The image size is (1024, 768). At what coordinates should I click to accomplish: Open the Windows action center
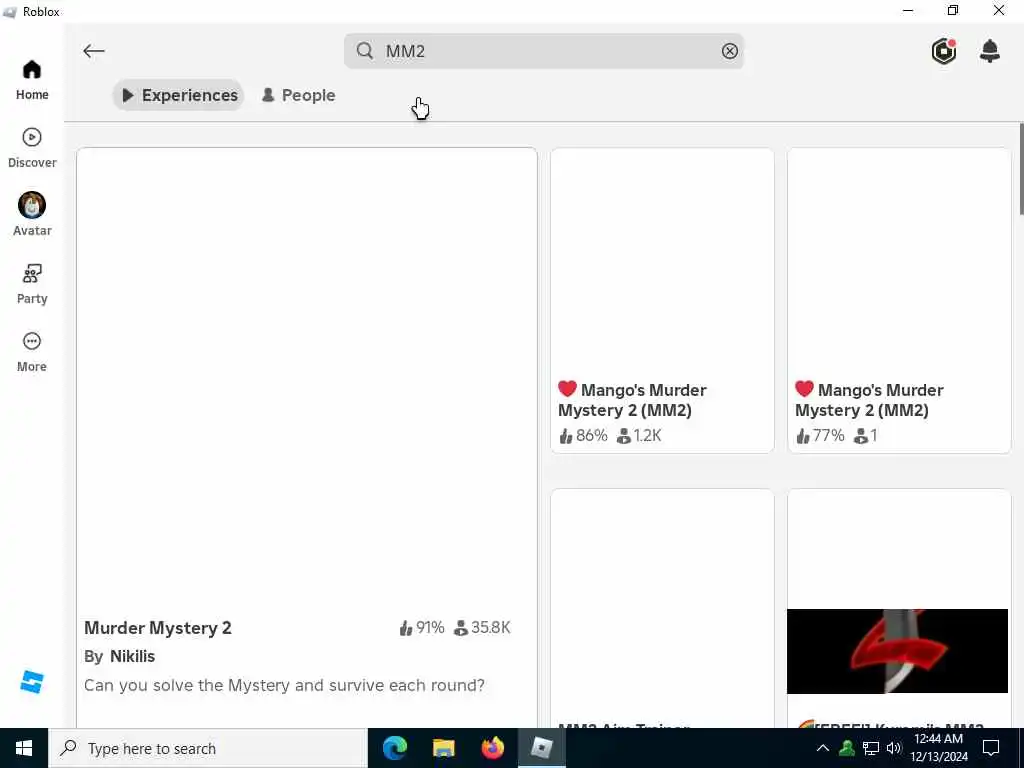[991, 748]
